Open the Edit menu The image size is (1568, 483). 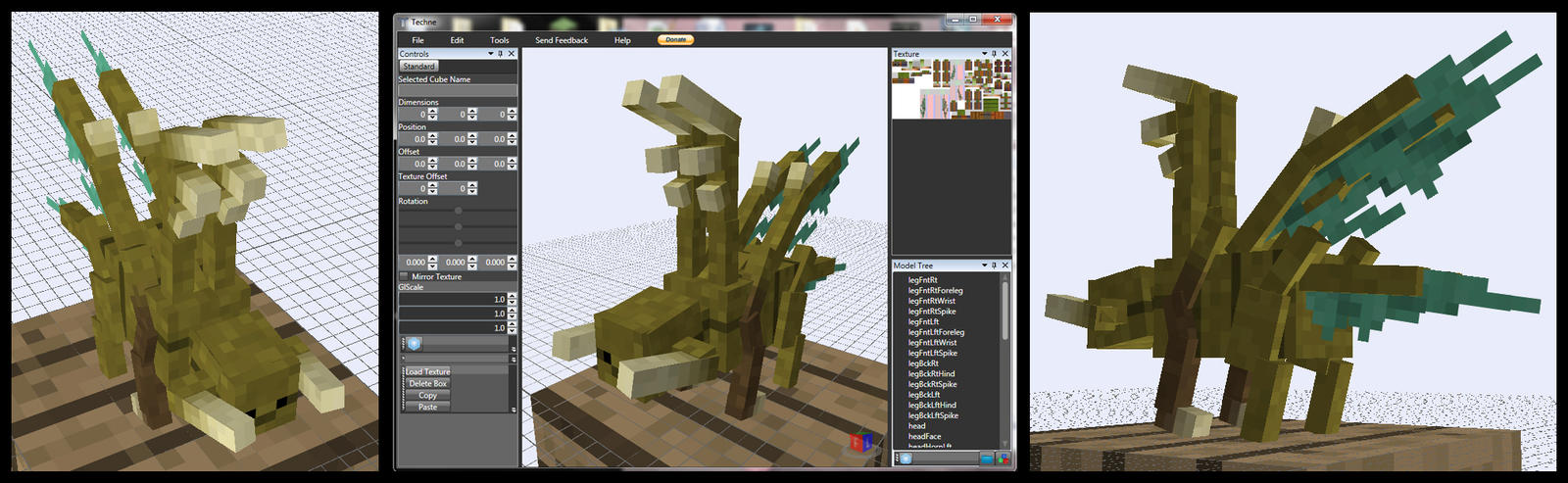coord(457,40)
